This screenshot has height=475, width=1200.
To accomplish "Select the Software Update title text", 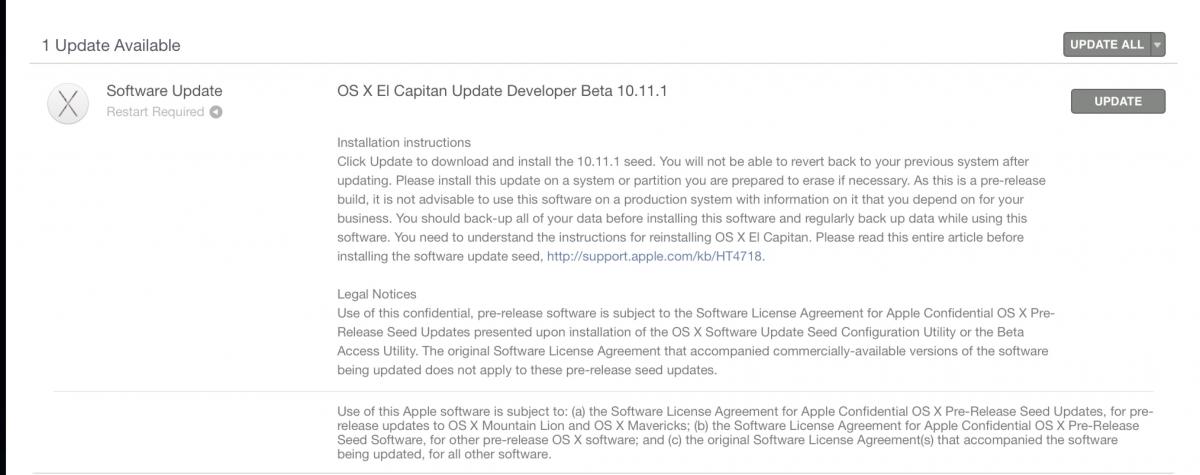I will point(164,91).
